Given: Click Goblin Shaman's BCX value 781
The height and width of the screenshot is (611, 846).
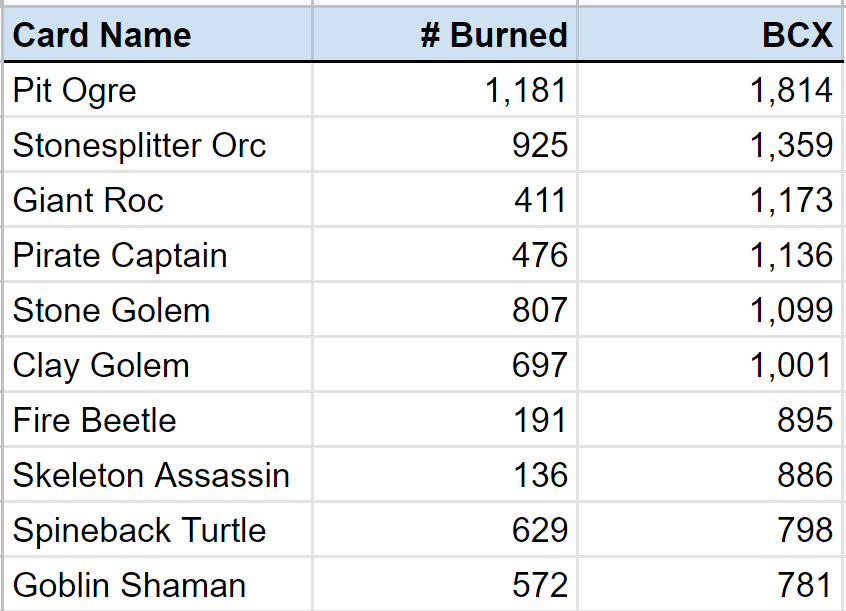Looking at the screenshot, I should (x=805, y=586).
